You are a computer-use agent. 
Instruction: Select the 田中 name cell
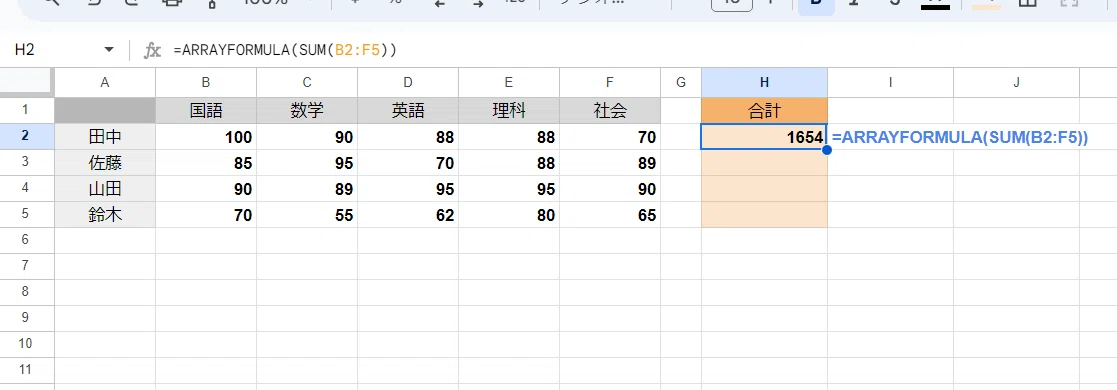(x=105, y=137)
